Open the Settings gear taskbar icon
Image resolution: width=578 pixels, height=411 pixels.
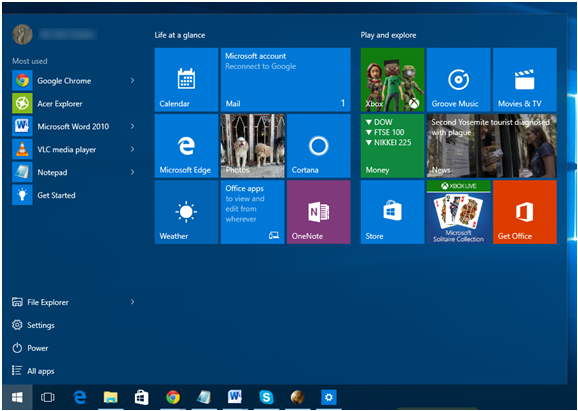click(328, 397)
